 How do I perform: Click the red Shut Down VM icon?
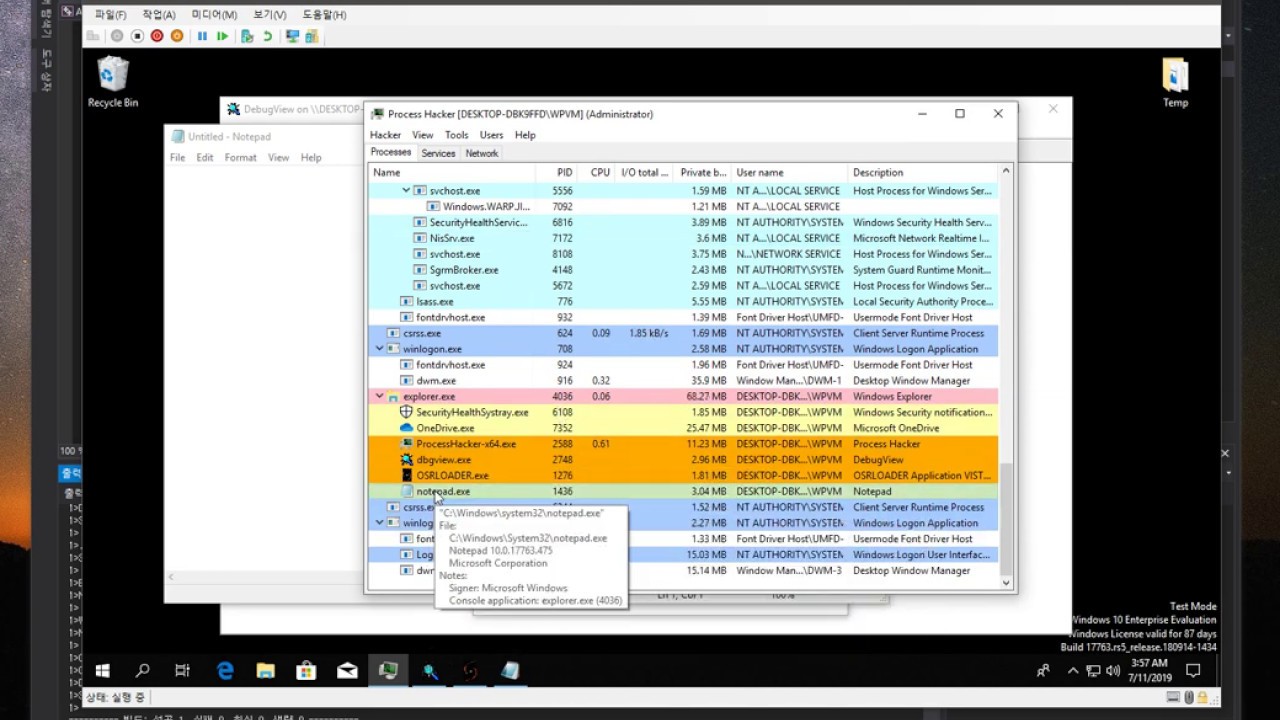click(157, 36)
